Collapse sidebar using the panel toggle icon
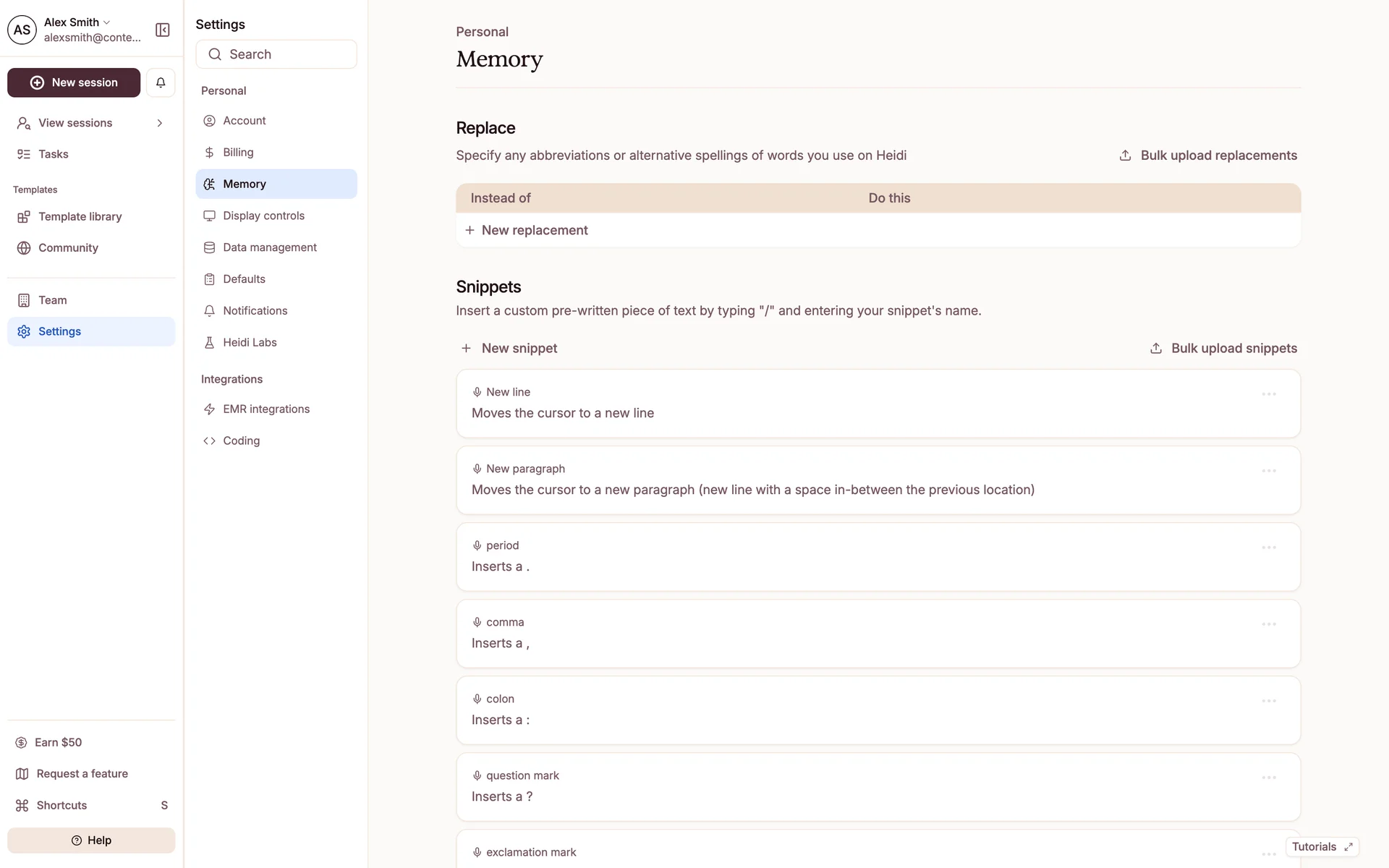 coord(163,30)
